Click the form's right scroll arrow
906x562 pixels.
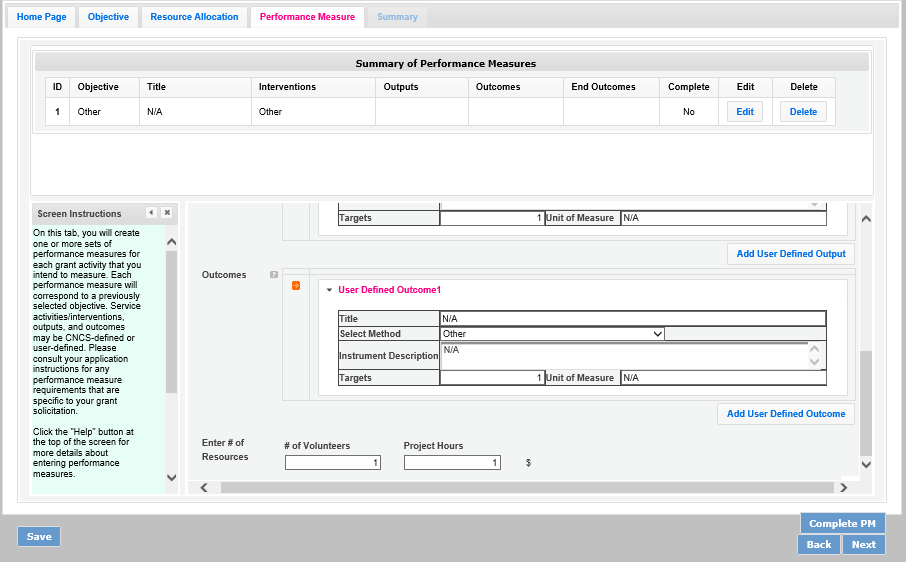[843, 487]
